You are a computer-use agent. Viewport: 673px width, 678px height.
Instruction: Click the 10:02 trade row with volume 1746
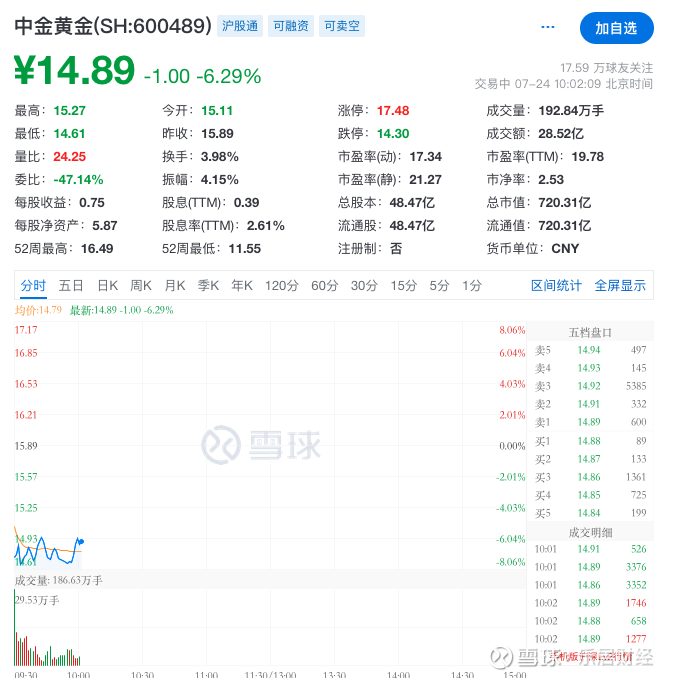coord(590,603)
